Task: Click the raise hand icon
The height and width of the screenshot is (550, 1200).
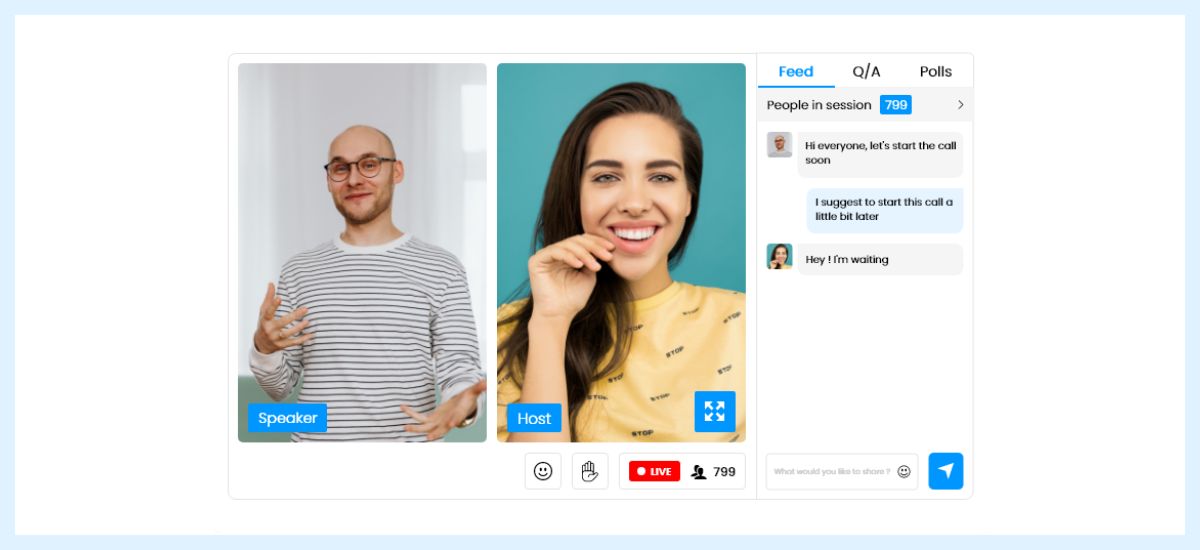Action: [590, 471]
